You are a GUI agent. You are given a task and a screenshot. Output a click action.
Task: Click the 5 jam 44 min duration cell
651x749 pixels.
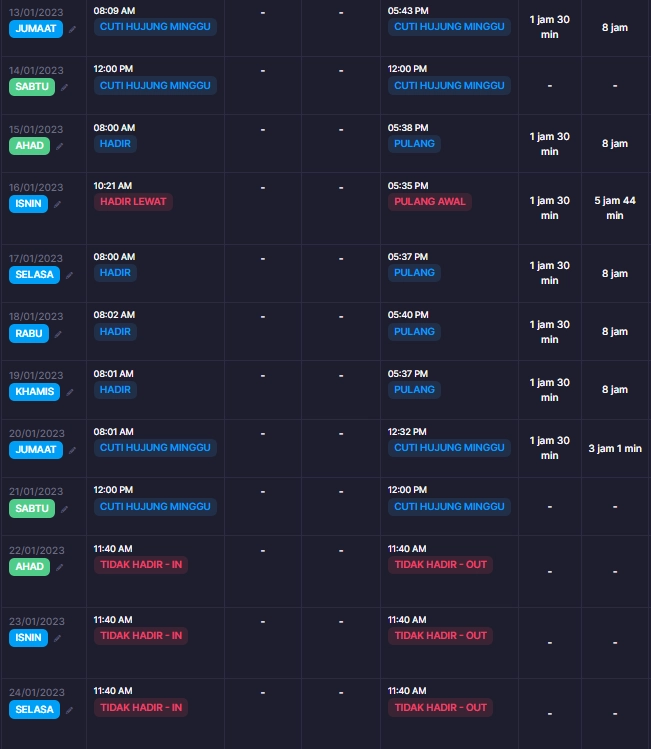pos(615,208)
